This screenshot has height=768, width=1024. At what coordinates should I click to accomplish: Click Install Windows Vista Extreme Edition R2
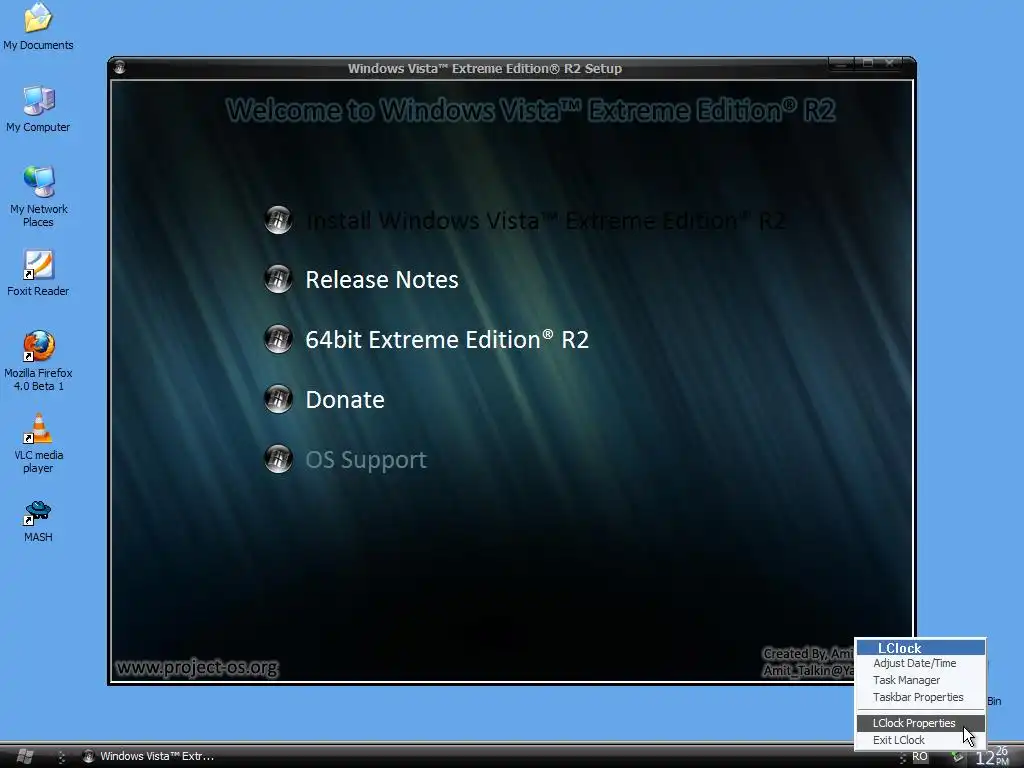coord(546,221)
